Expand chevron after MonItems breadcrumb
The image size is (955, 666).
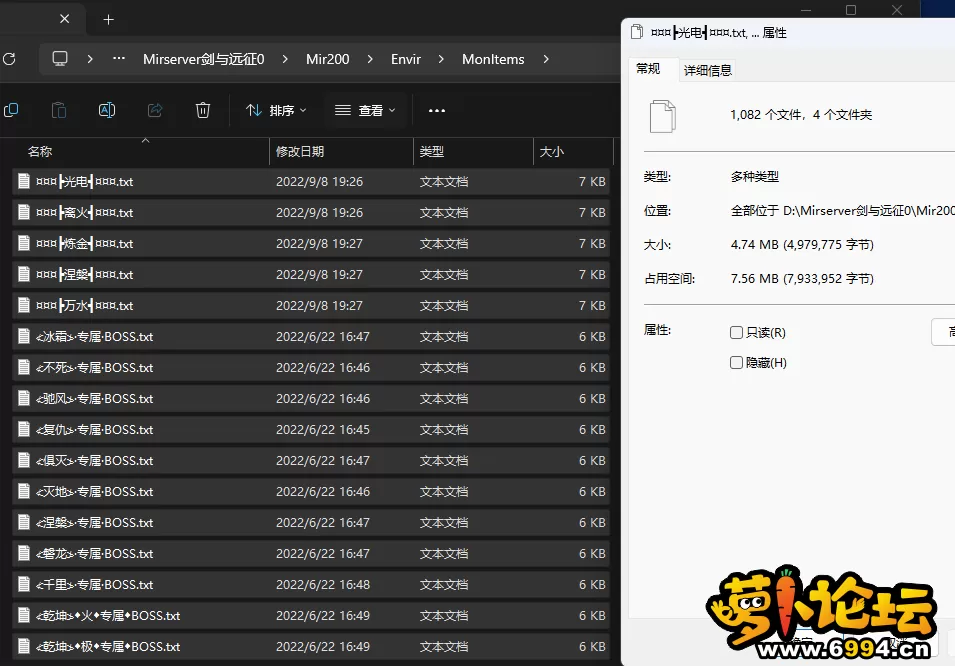point(546,59)
